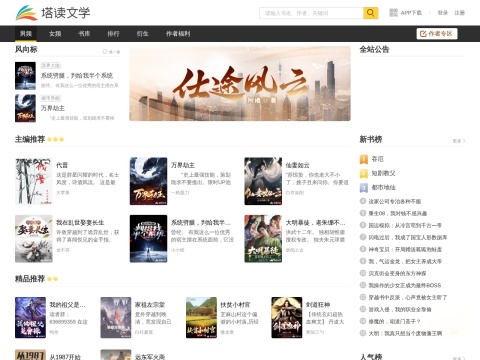Image resolution: width=480 pixels, height=360 pixels.
Task: Open 神奇宝贝 entry in 新书榜
Action: click(405, 249)
